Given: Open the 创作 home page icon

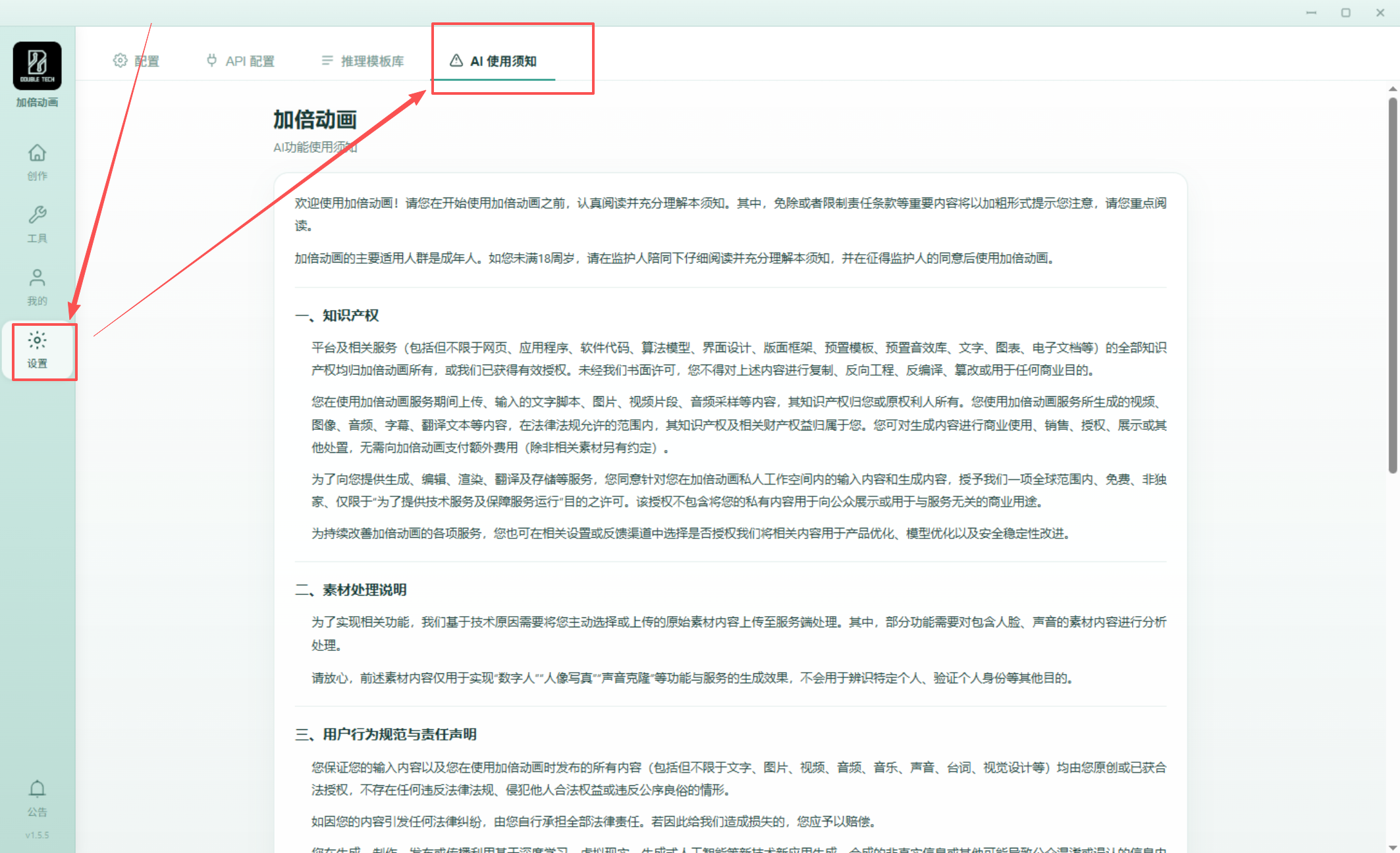Looking at the screenshot, I should click(37, 162).
